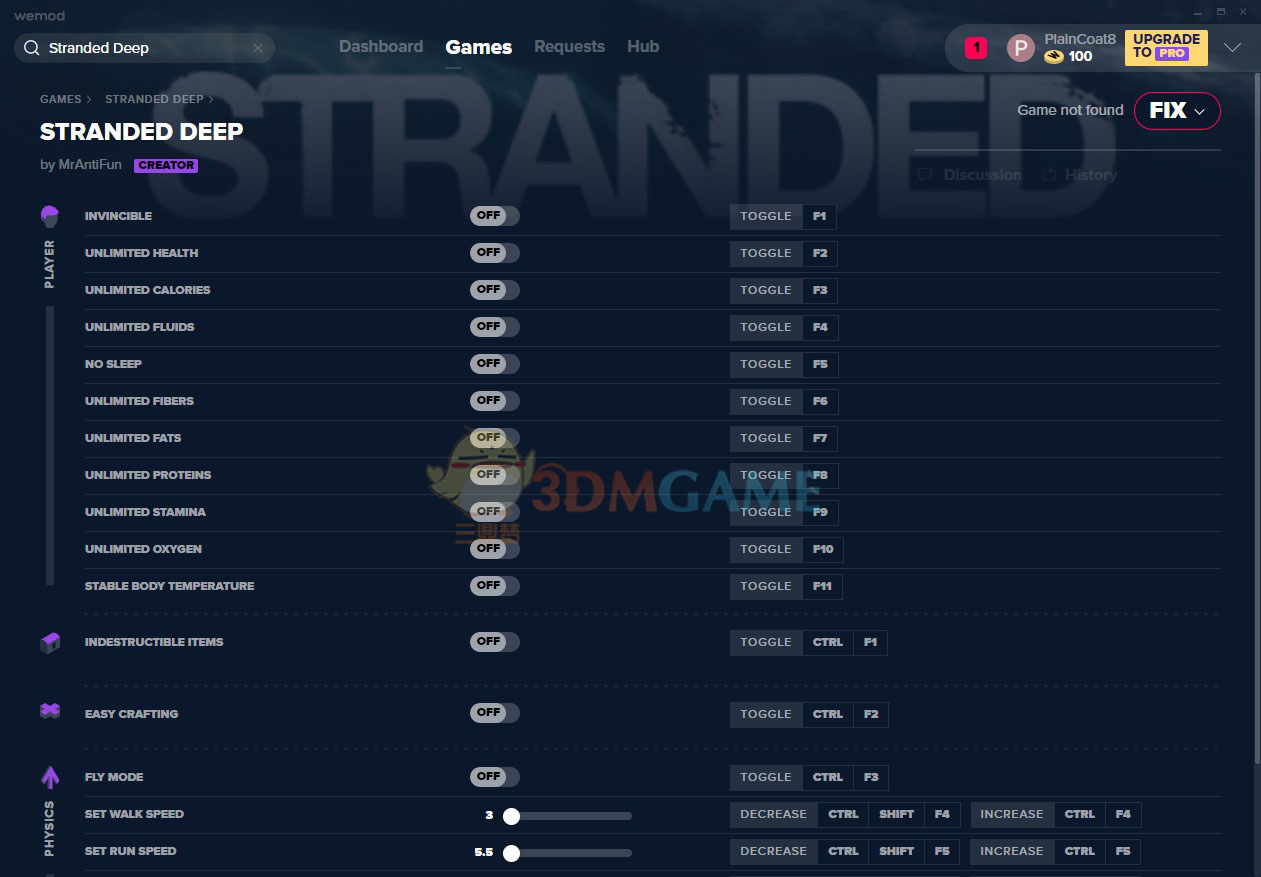
Task: Open the Dashboard tab
Action: click(x=381, y=47)
